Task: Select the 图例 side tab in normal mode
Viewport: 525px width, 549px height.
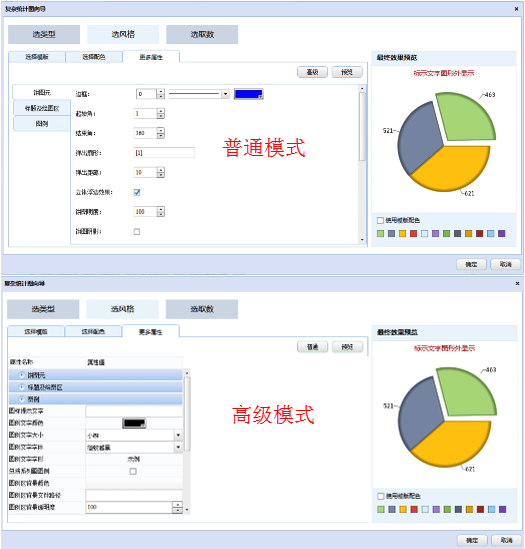Action: 42,124
